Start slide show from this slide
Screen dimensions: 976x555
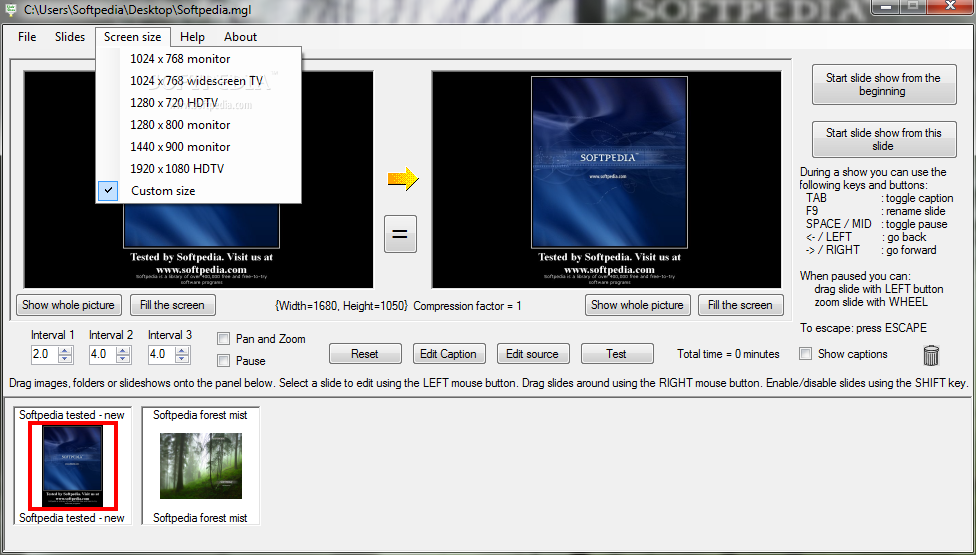[x=884, y=139]
